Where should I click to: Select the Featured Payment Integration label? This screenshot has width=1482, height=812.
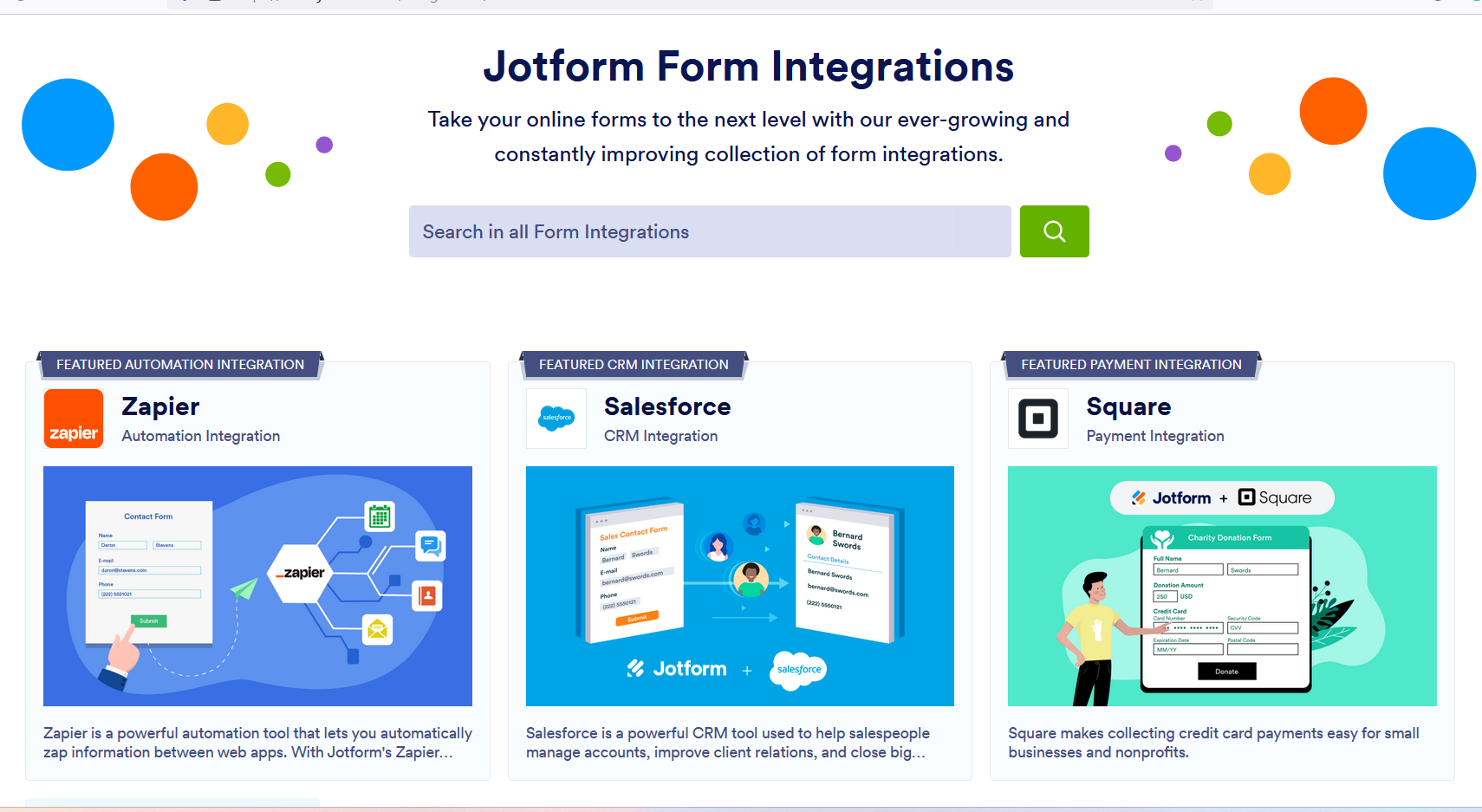1131,365
